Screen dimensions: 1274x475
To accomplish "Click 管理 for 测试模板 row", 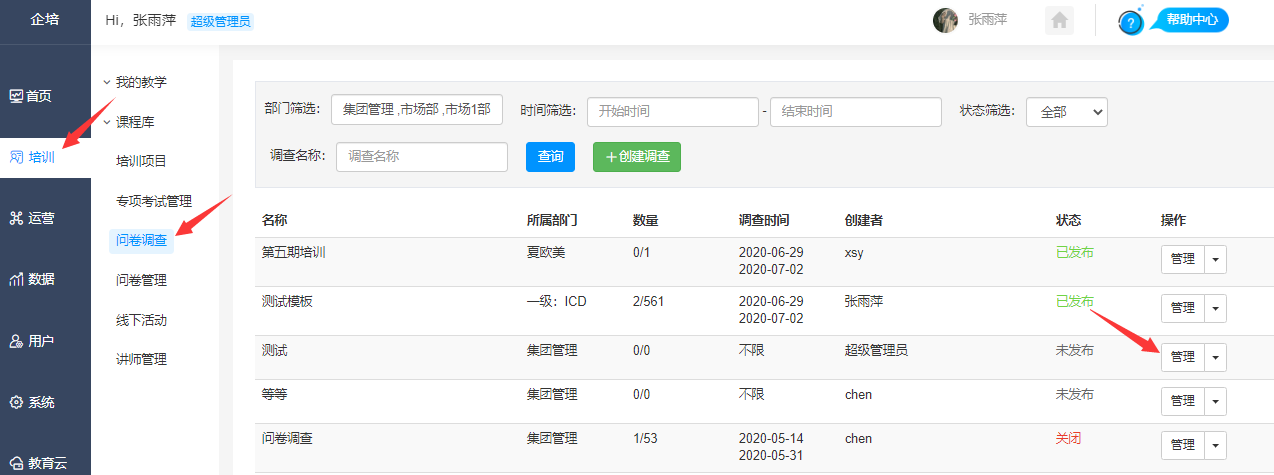I will (x=1182, y=308).
